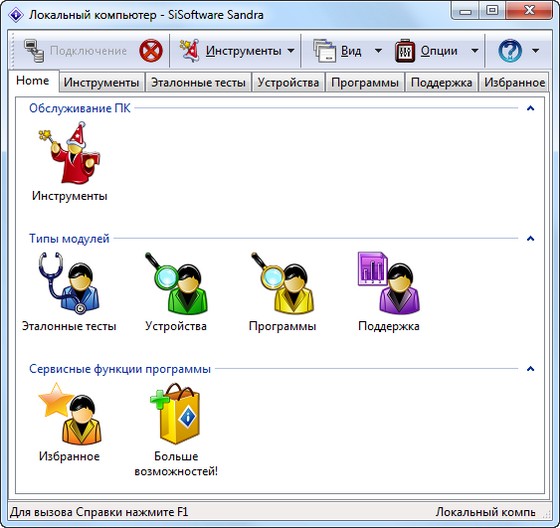Click status text Для вызова Справки нажмите F1
Image resolution: width=560 pixels, height=528 pixels.
point(99,512)
